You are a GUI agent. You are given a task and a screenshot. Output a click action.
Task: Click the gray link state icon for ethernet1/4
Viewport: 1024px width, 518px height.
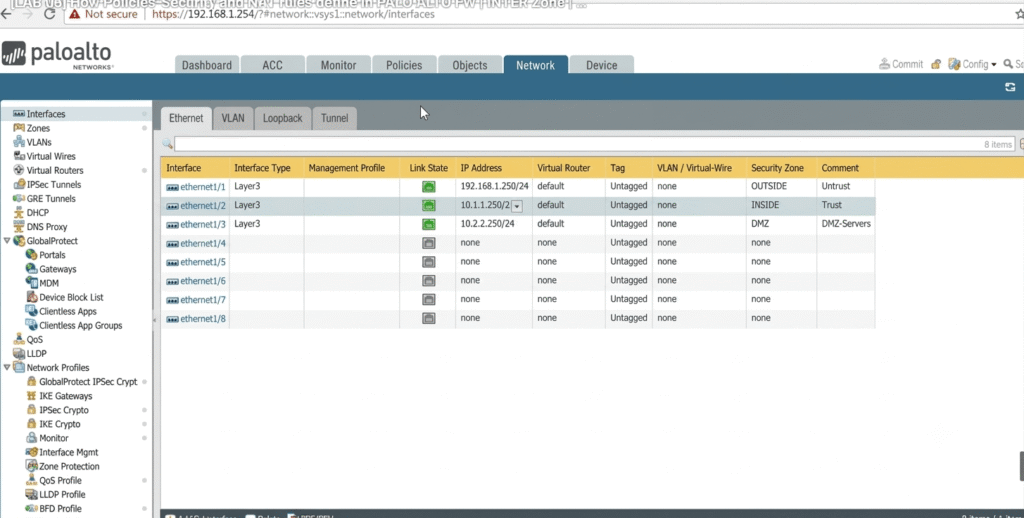pyautogui.click(x=428, y=243)
